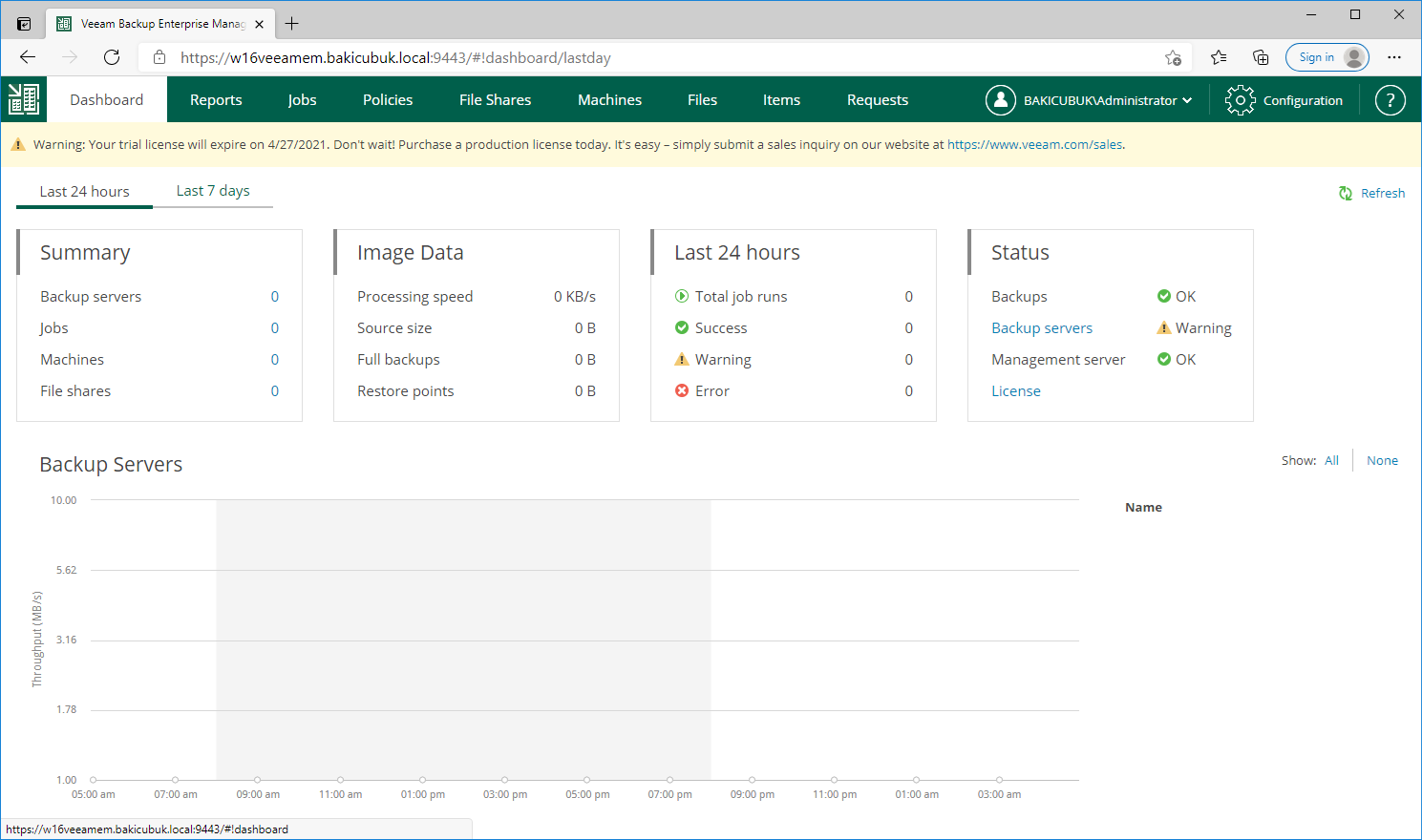The image size is (1422, 840).
Task: Click the Name legend header
Action: (1143, 507)
